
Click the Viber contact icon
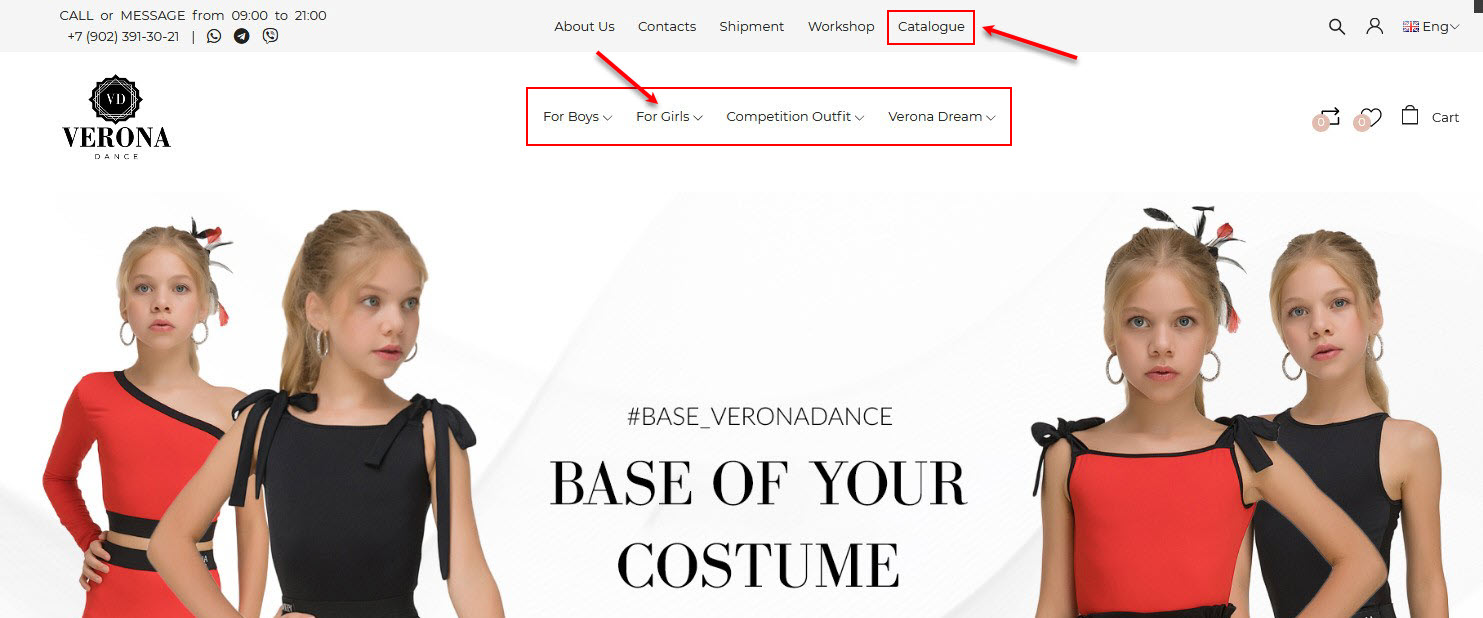click(x=270, y=36)
